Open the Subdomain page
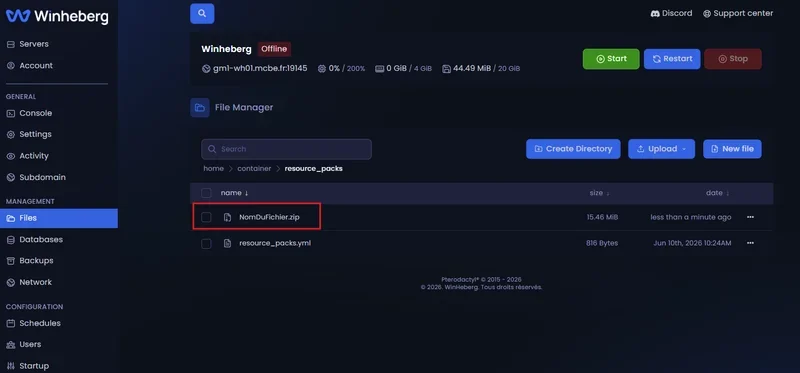 pos(36,177)
